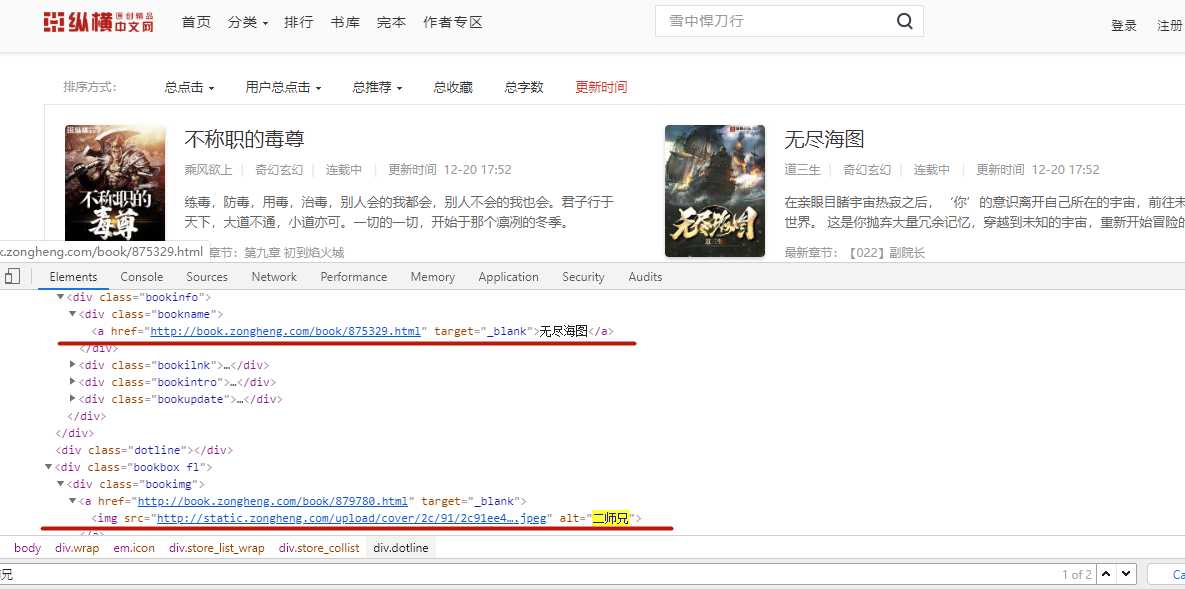Open the 不称职的毒尊 book title
This screenshot has height=590, width=1185.
point(244,139)
